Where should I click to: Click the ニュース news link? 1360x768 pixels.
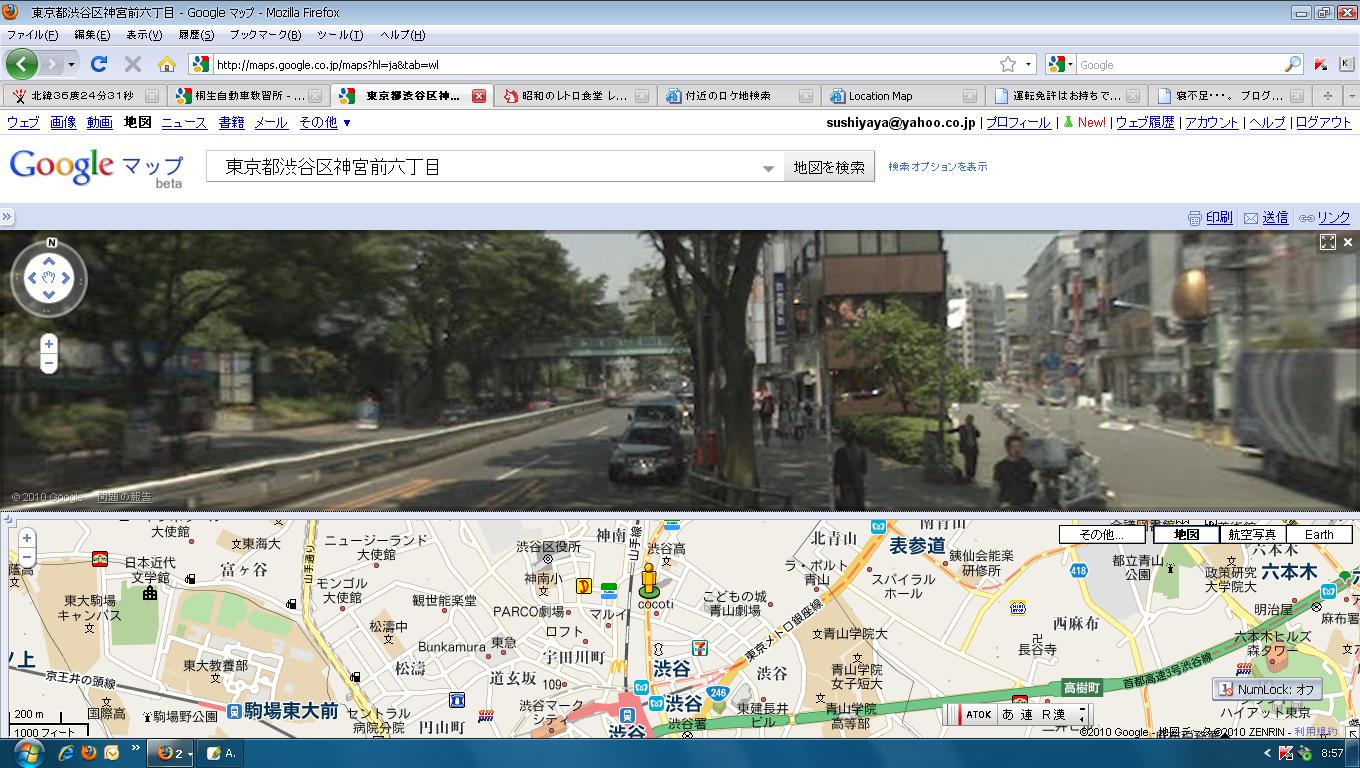(184, 122)
